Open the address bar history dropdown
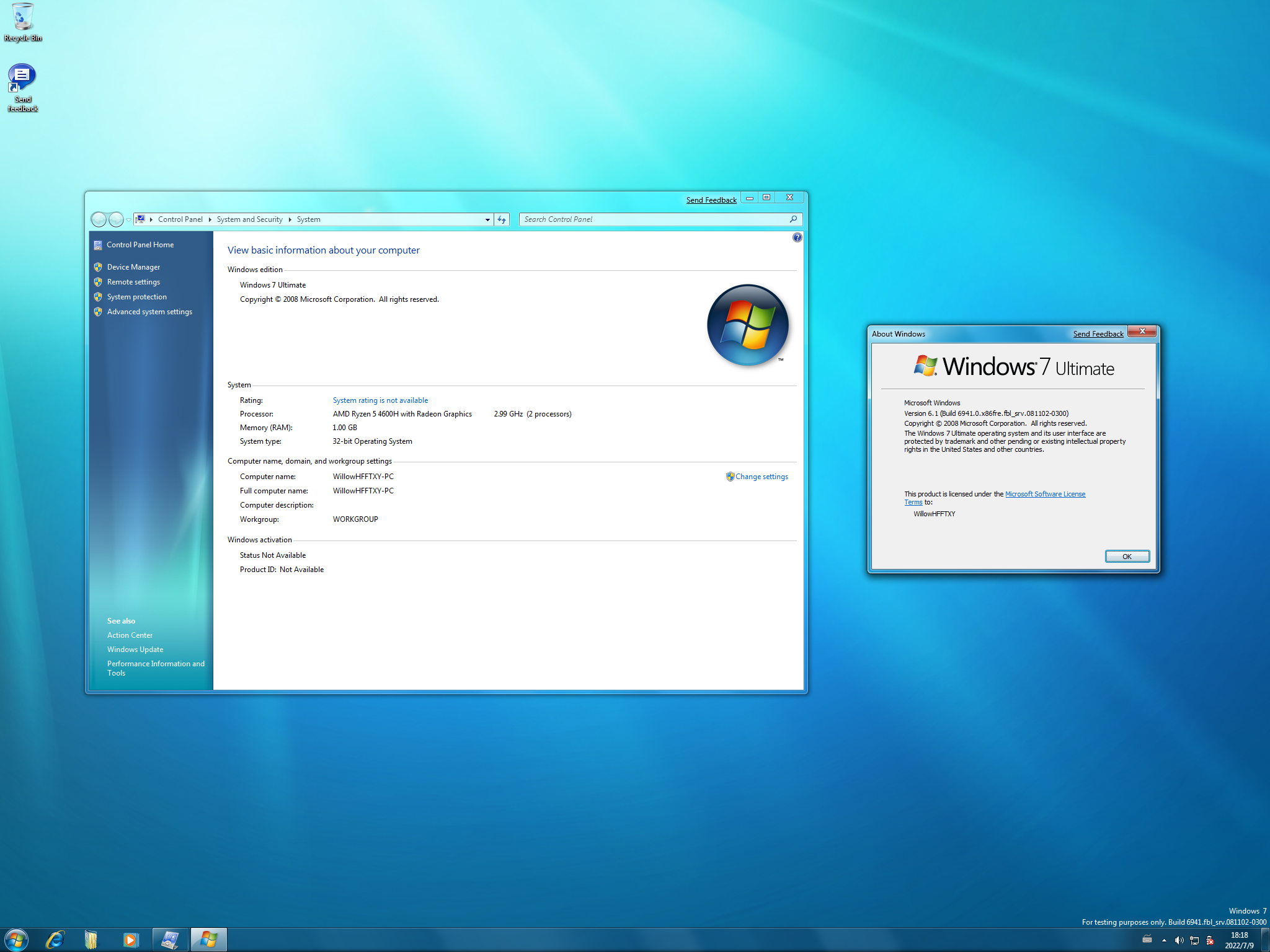Screen dimensions: 1270x952 coord(487,219)
